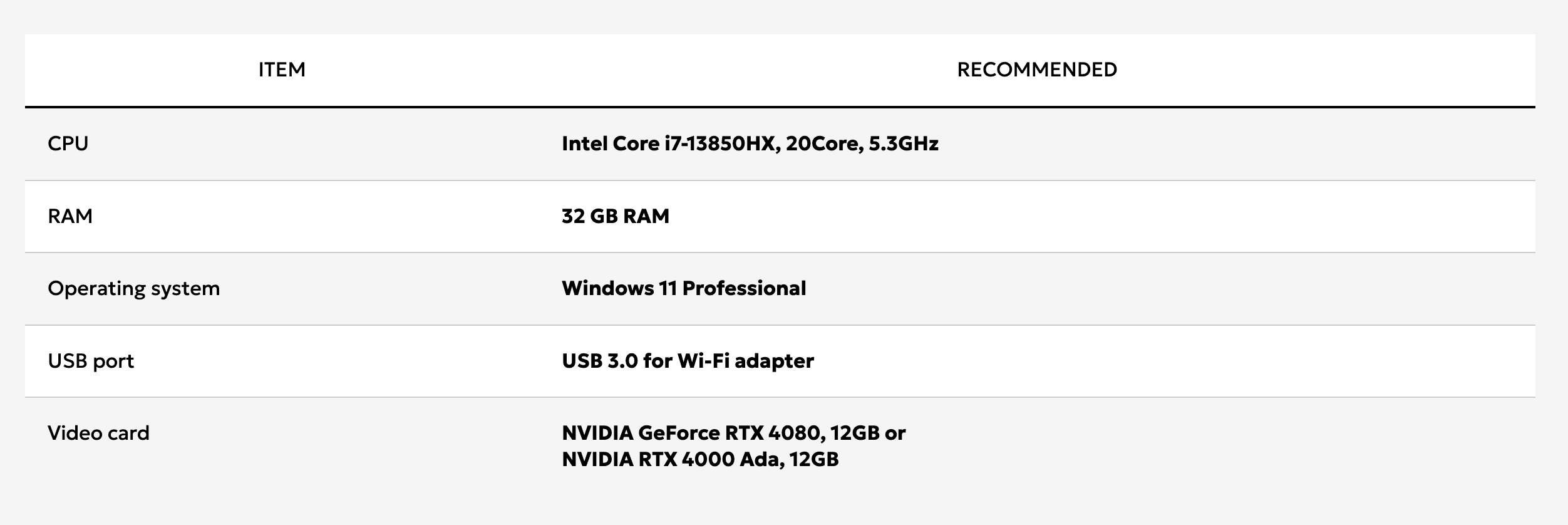Click the 32 GB RAM value

pyautogui.click(x=616, y=216)
